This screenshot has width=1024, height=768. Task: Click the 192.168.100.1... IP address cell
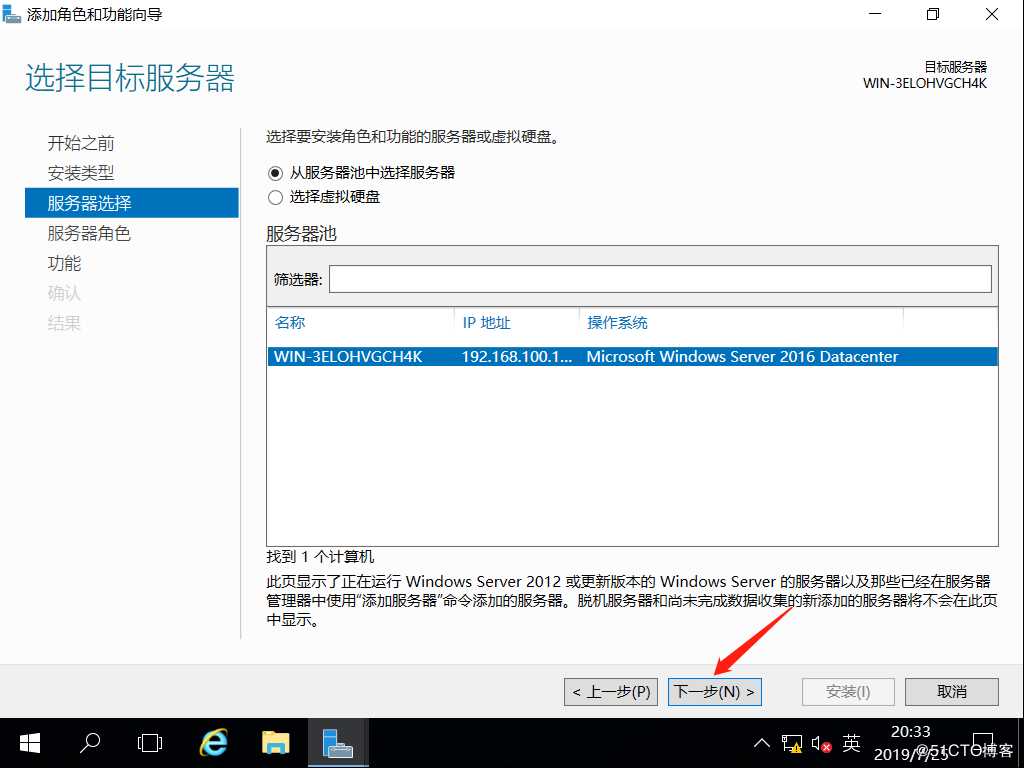point(517,357)
